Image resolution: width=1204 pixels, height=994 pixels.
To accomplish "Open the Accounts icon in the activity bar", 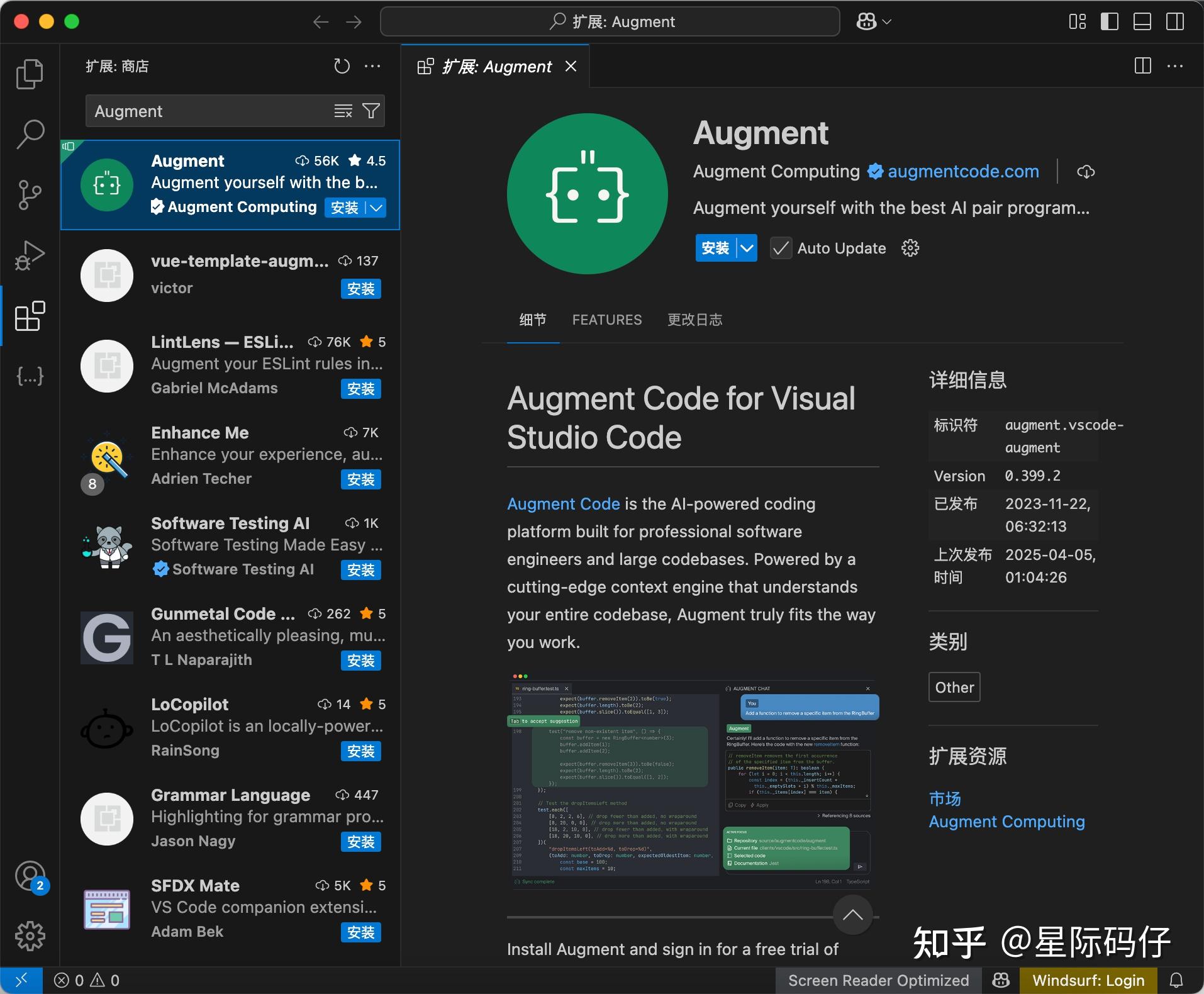I will point(29,876).
